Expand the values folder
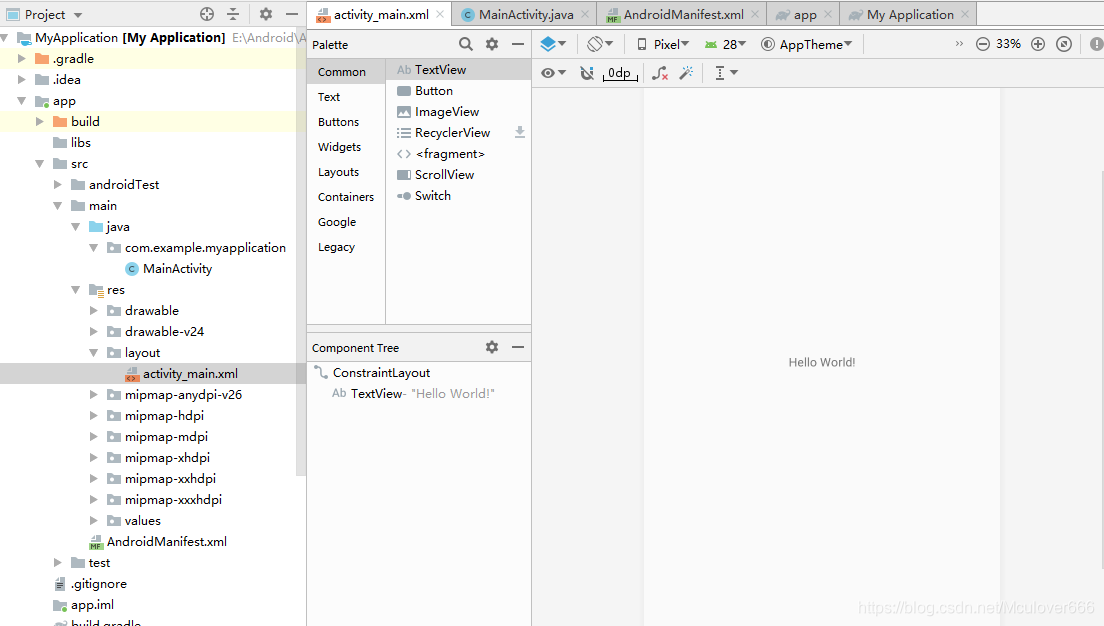 coord(94,520)
